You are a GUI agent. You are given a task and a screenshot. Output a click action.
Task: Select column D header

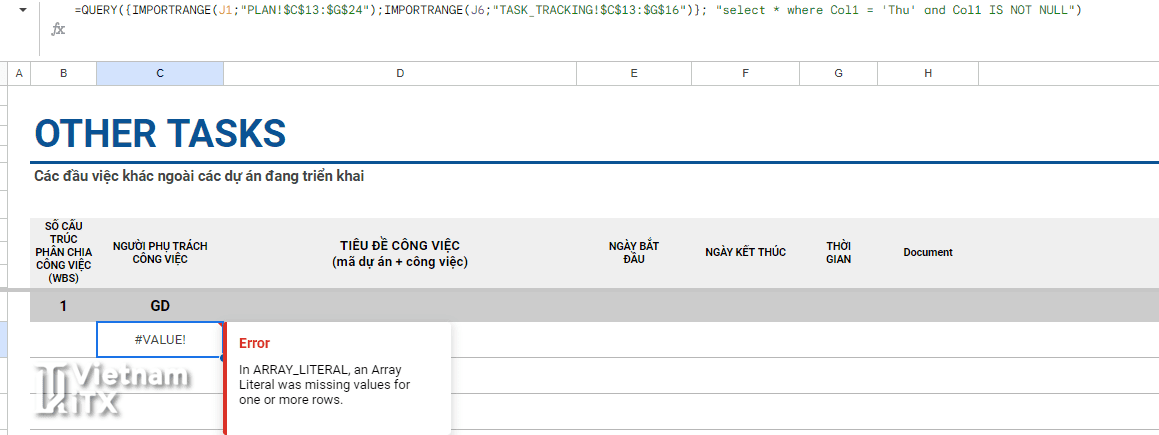point(400,74)
